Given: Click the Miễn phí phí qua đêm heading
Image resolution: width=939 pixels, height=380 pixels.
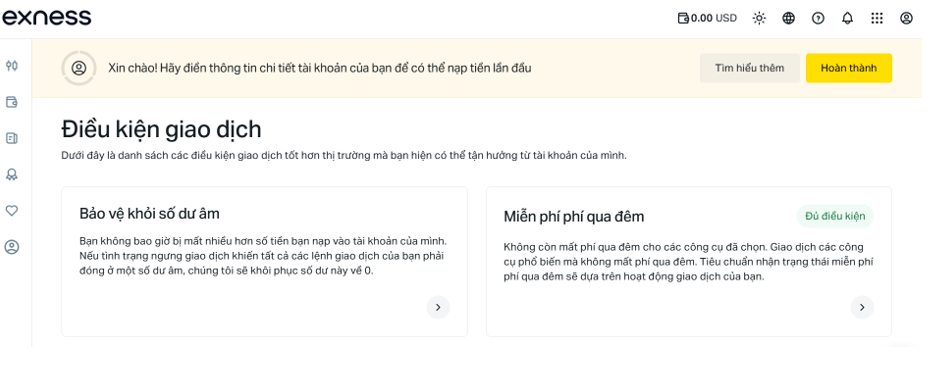Looking at the screenshot, I should [574, 217].
